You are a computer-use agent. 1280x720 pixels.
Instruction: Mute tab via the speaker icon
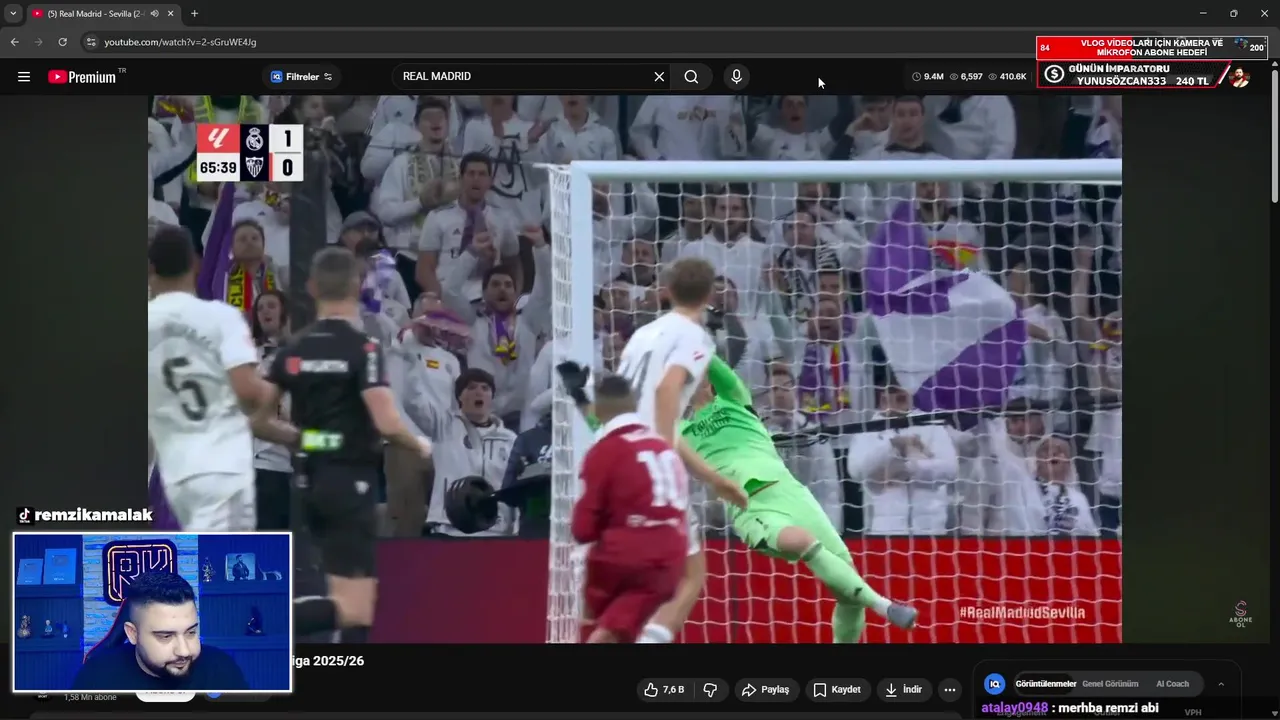point(154,13)
